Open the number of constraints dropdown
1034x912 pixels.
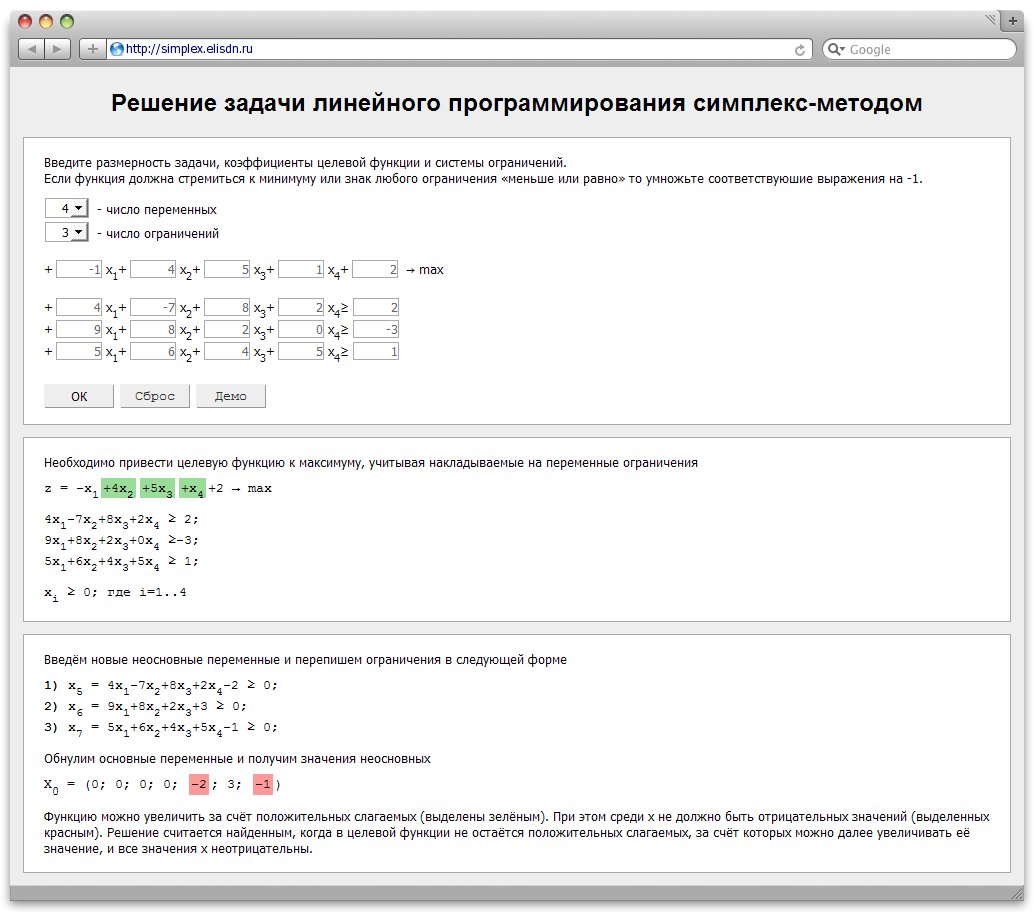click(67, 232)
